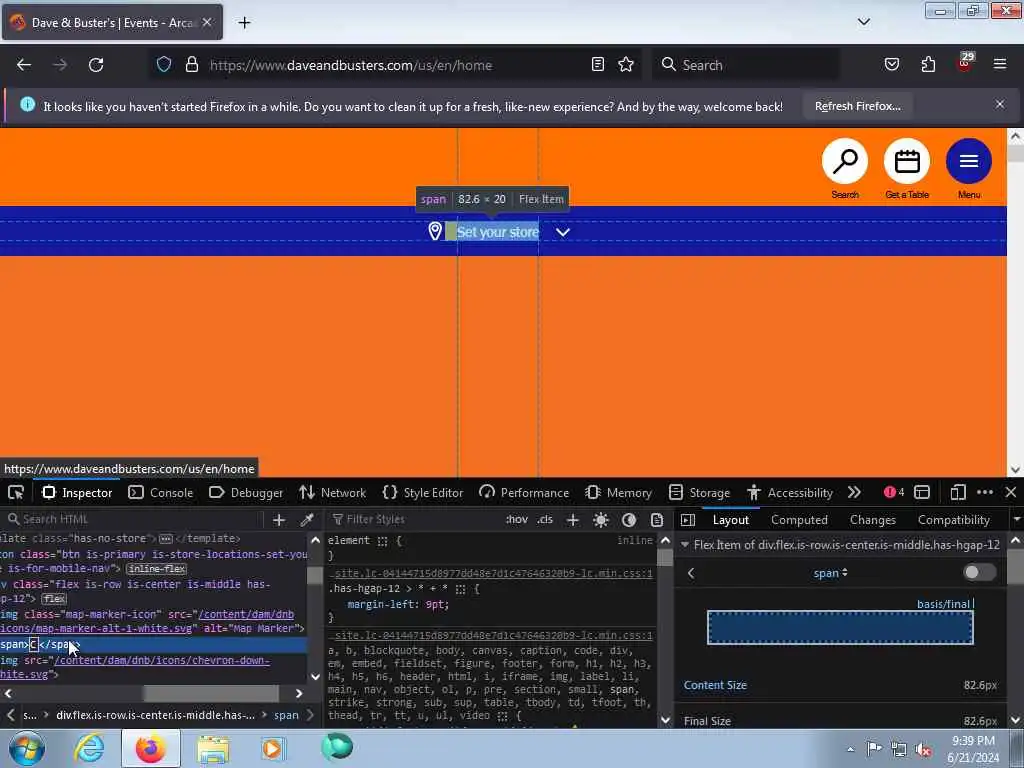Open the Changes sidebar tab
The height and width of the screenshot is (768, 1024).
(872, 520)
